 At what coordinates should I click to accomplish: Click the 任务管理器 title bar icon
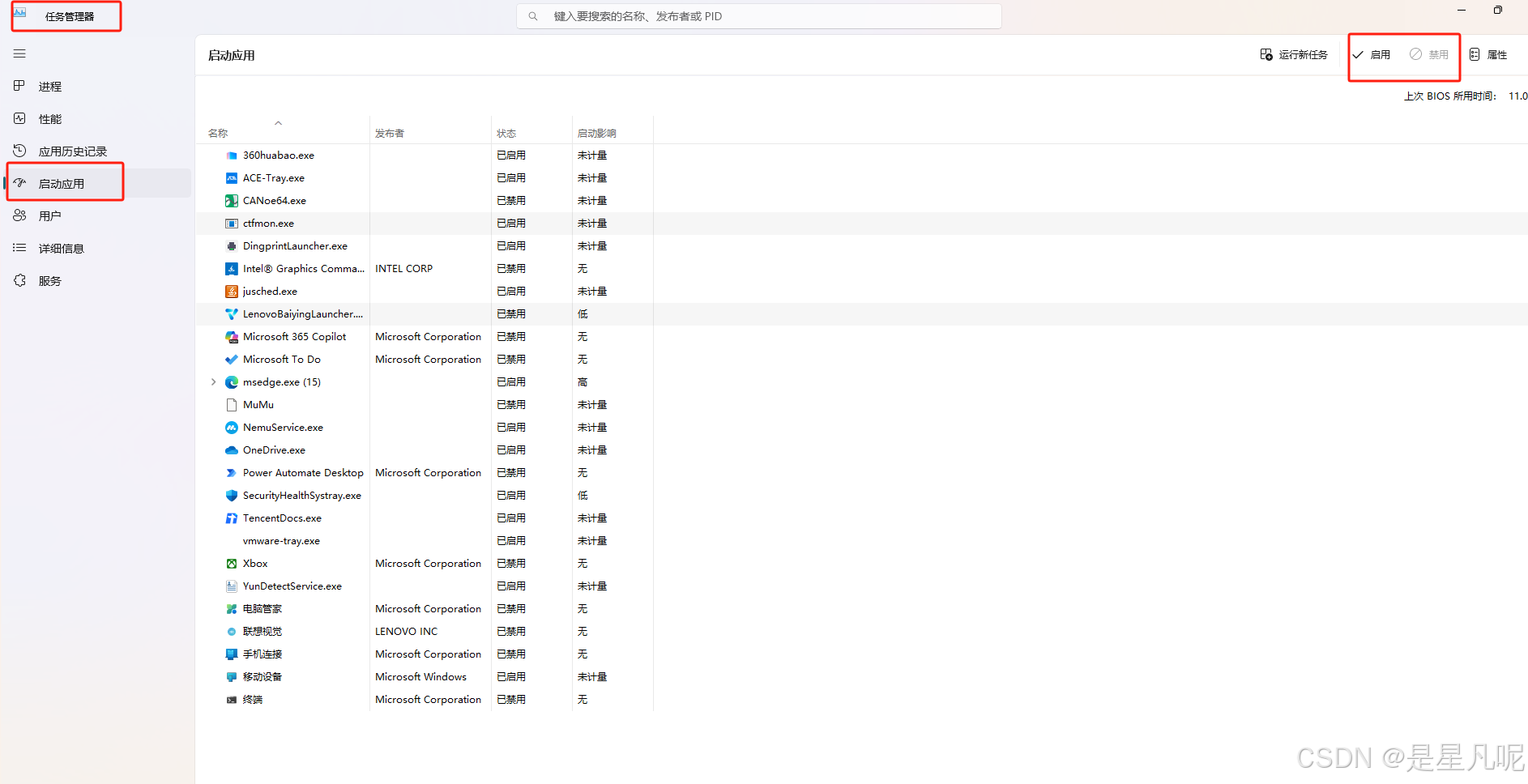(19, 14)
